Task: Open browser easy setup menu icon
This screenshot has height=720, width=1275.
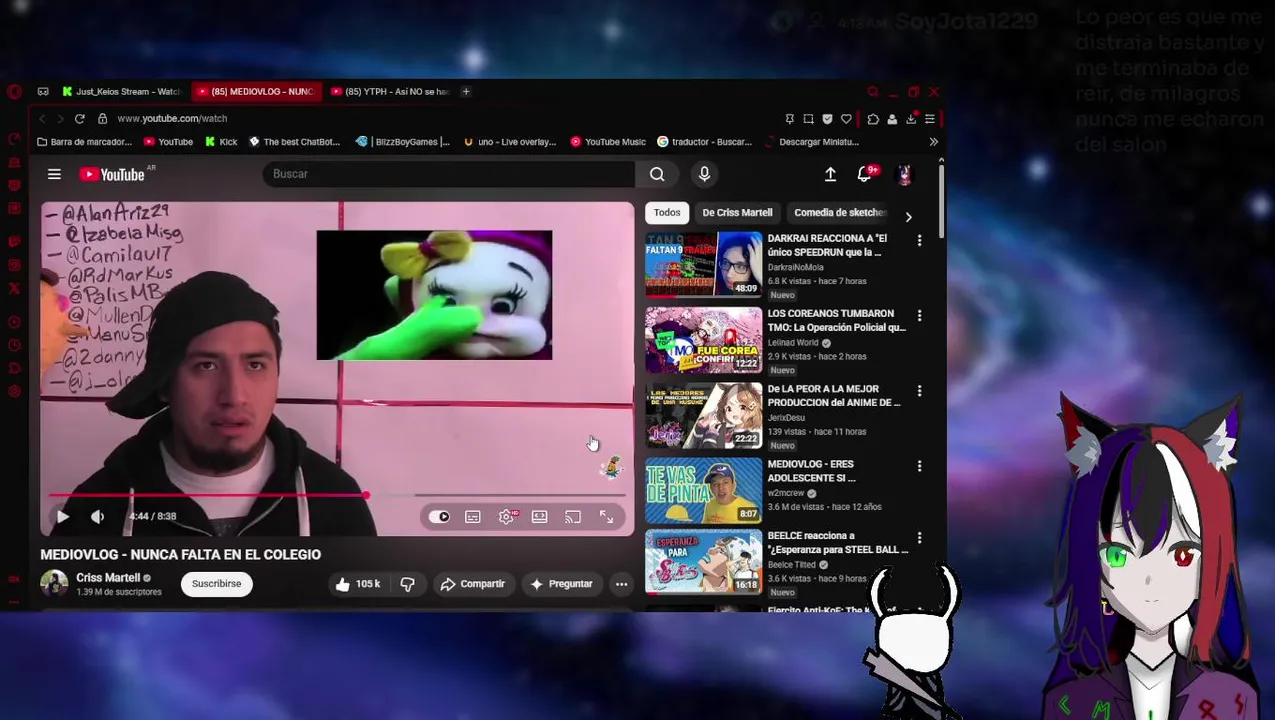Action: point(930,119)
